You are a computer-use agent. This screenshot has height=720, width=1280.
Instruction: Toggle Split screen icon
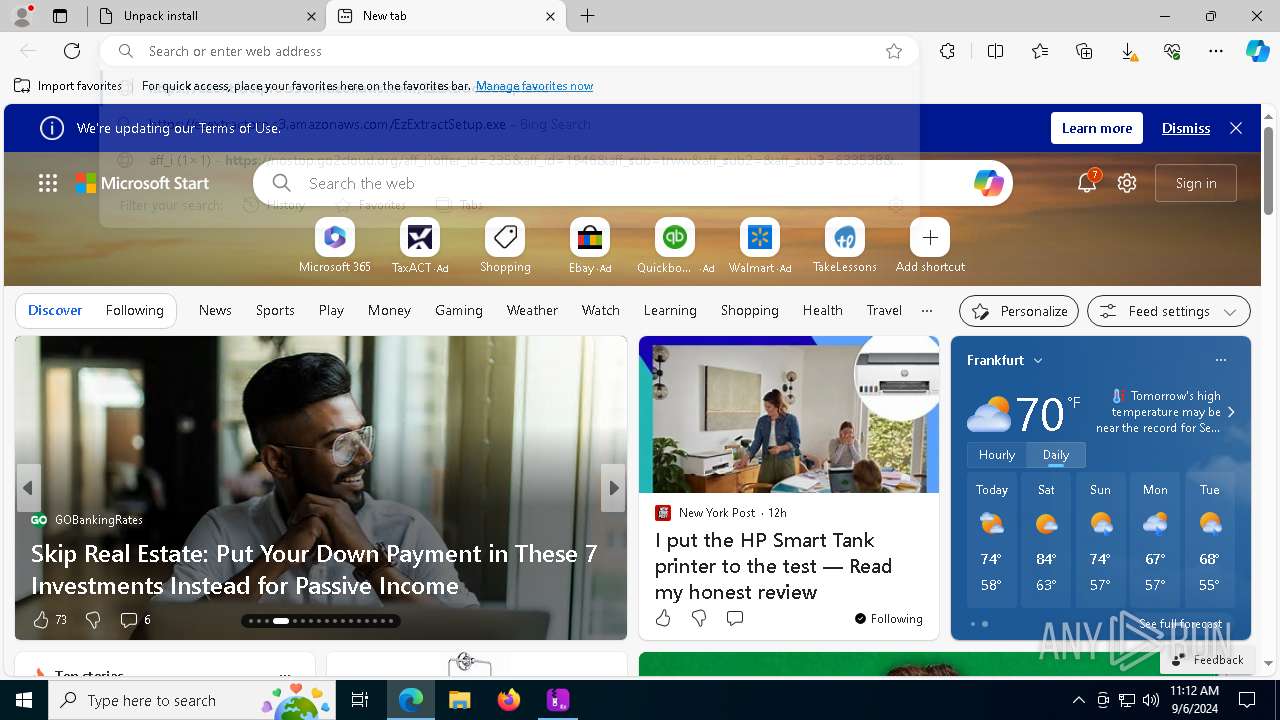(995, 51)
